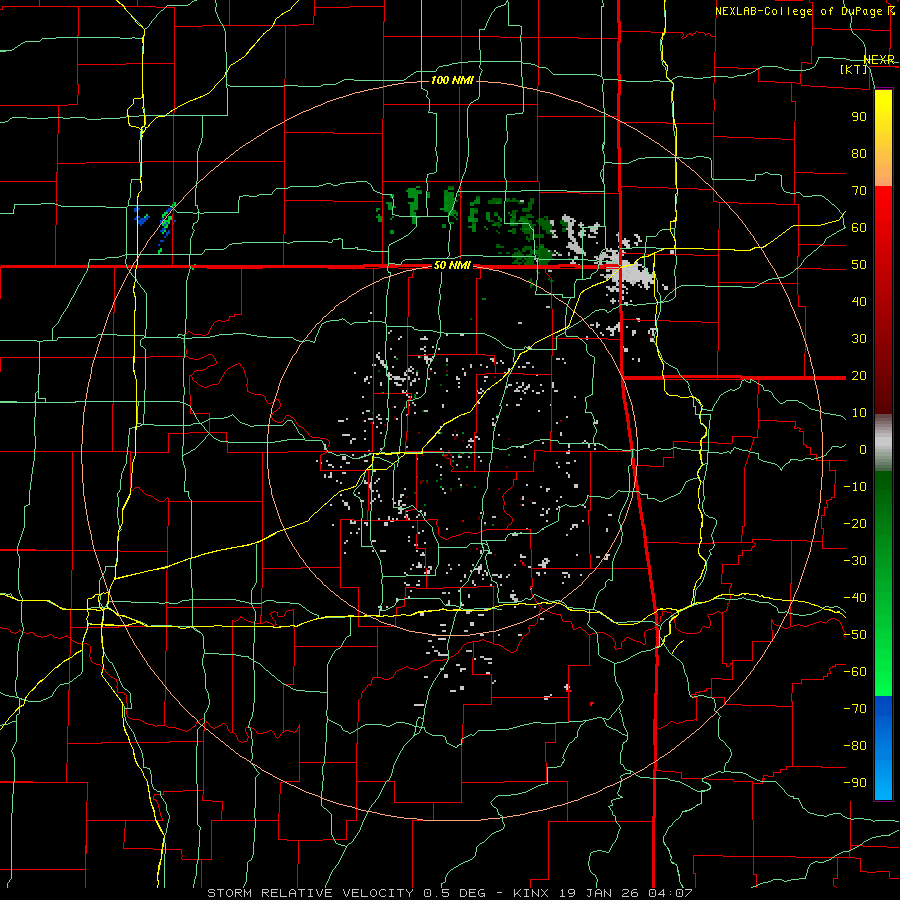Image resolution: width=900 pixels, height=900 pixels.
Task: Click the 0 value on the velocity scale
Action: click(x=863, y=449)
